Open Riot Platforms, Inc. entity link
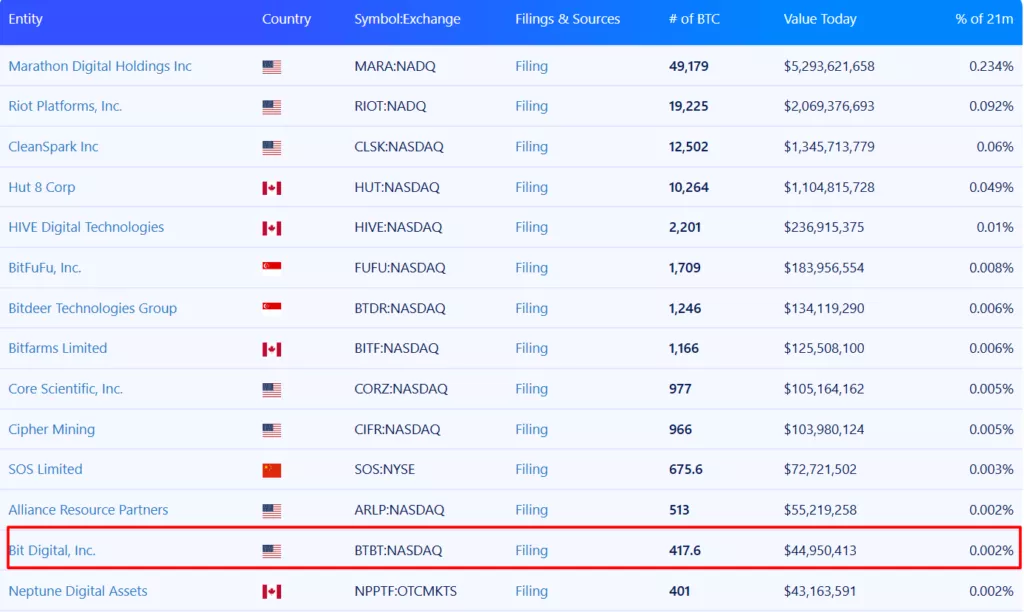The height and width of the screenshot is (612, 1024). point(65,106)
